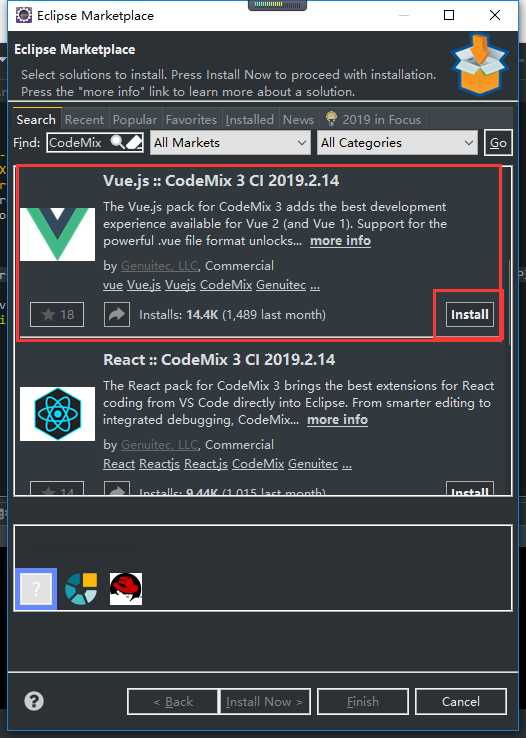Switch to the Popular tab
This screenshot has height=738, width=526.
[135, 120]
